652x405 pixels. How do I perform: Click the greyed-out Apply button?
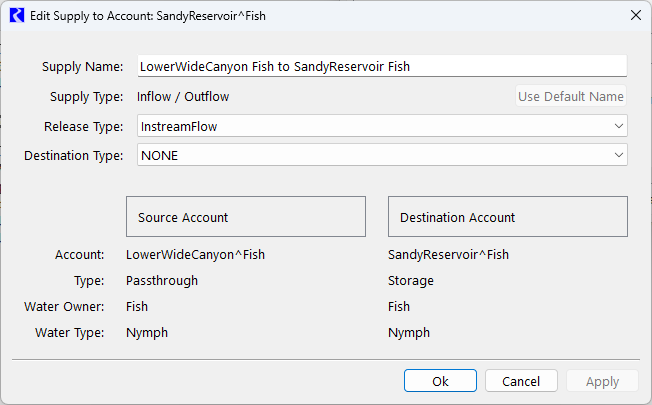(x=601, y=381)
